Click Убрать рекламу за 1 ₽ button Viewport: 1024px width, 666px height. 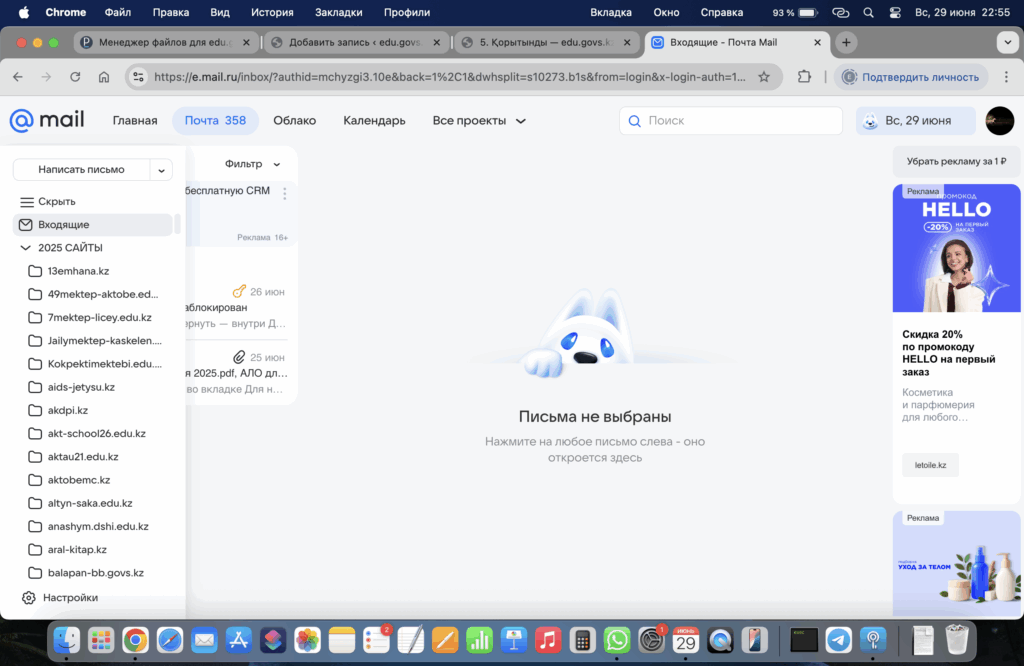[x=956, y=161]
